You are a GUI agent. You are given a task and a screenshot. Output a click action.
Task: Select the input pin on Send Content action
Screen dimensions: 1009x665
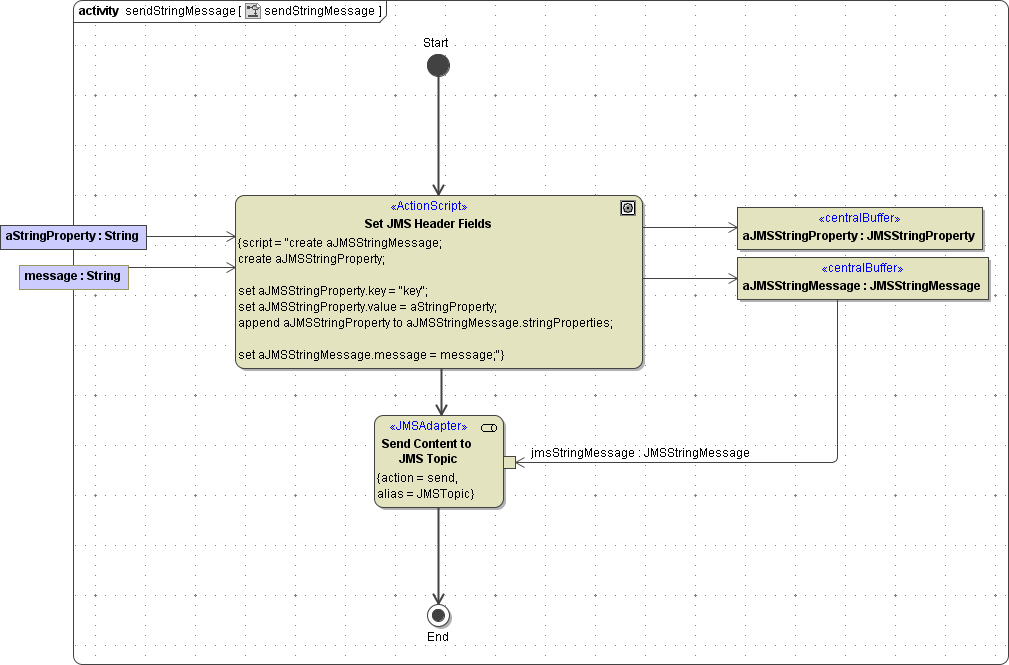(509, 462)
